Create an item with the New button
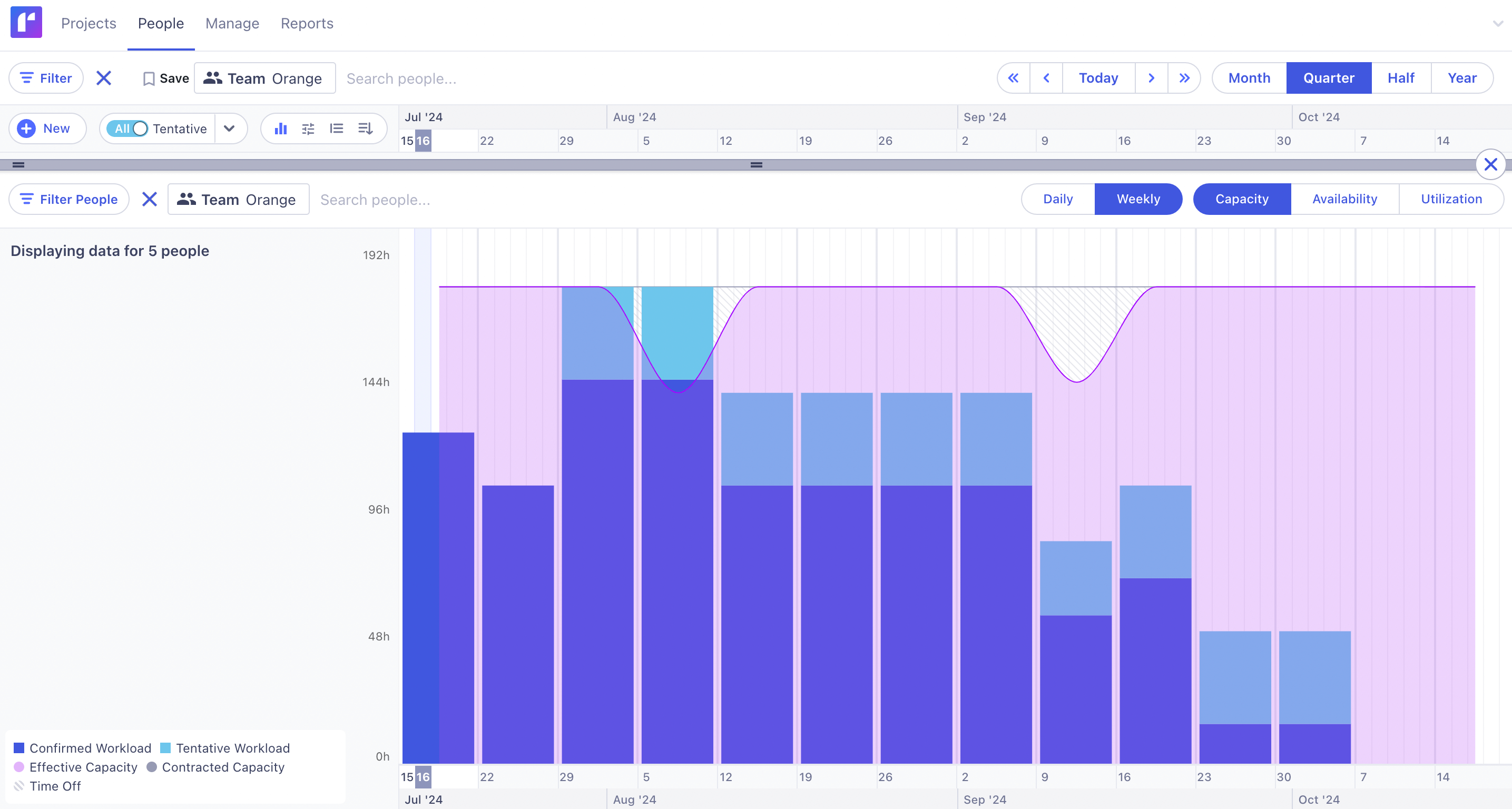The image size is (1512, 809). point(47,129)
